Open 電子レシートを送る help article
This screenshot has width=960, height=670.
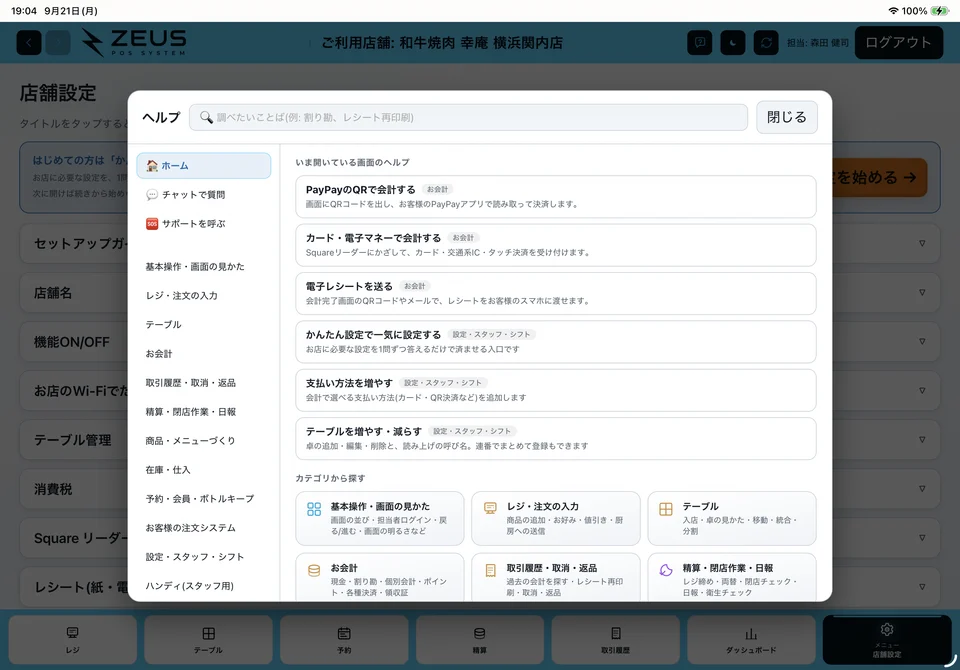556,293
